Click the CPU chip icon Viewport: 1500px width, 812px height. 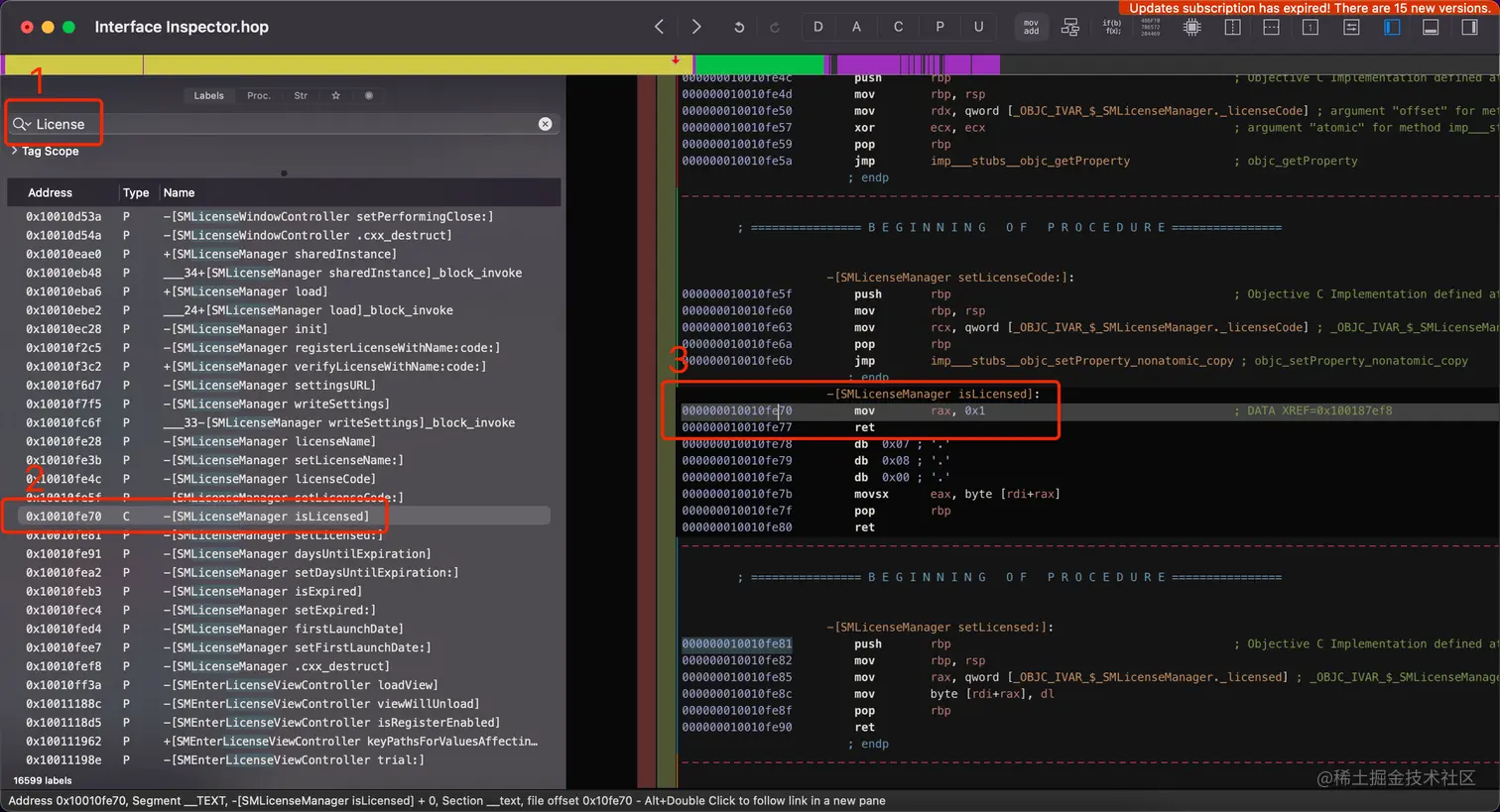point(1192,28)
